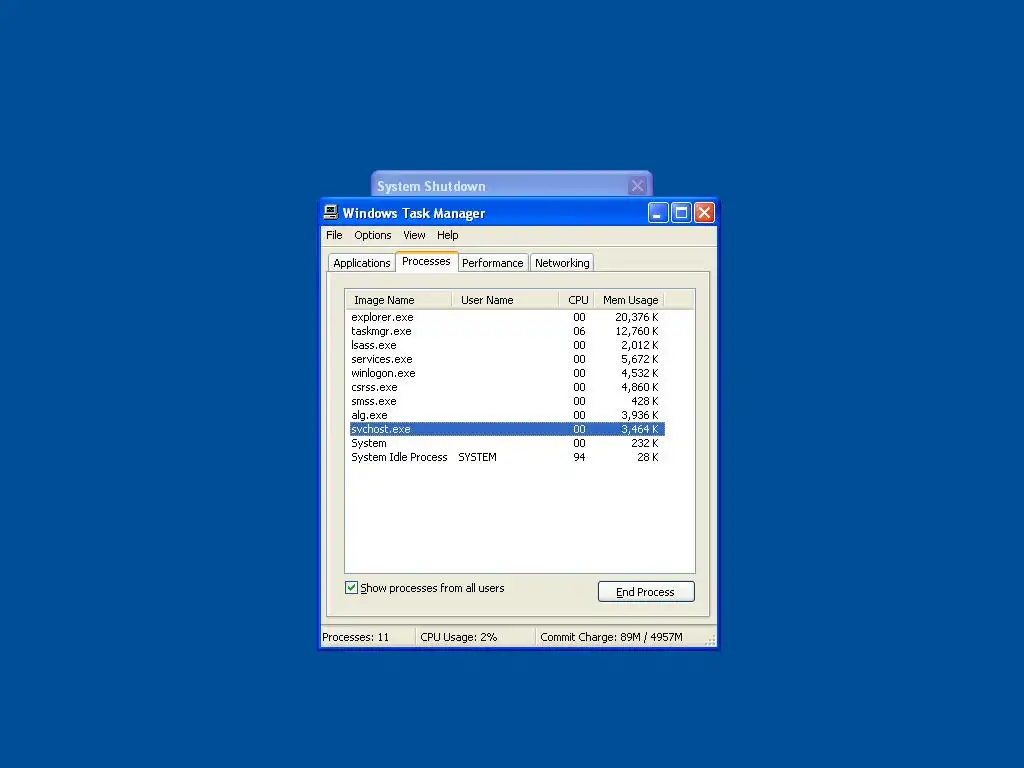Close the Windows Task Manager window

point(704,213)
